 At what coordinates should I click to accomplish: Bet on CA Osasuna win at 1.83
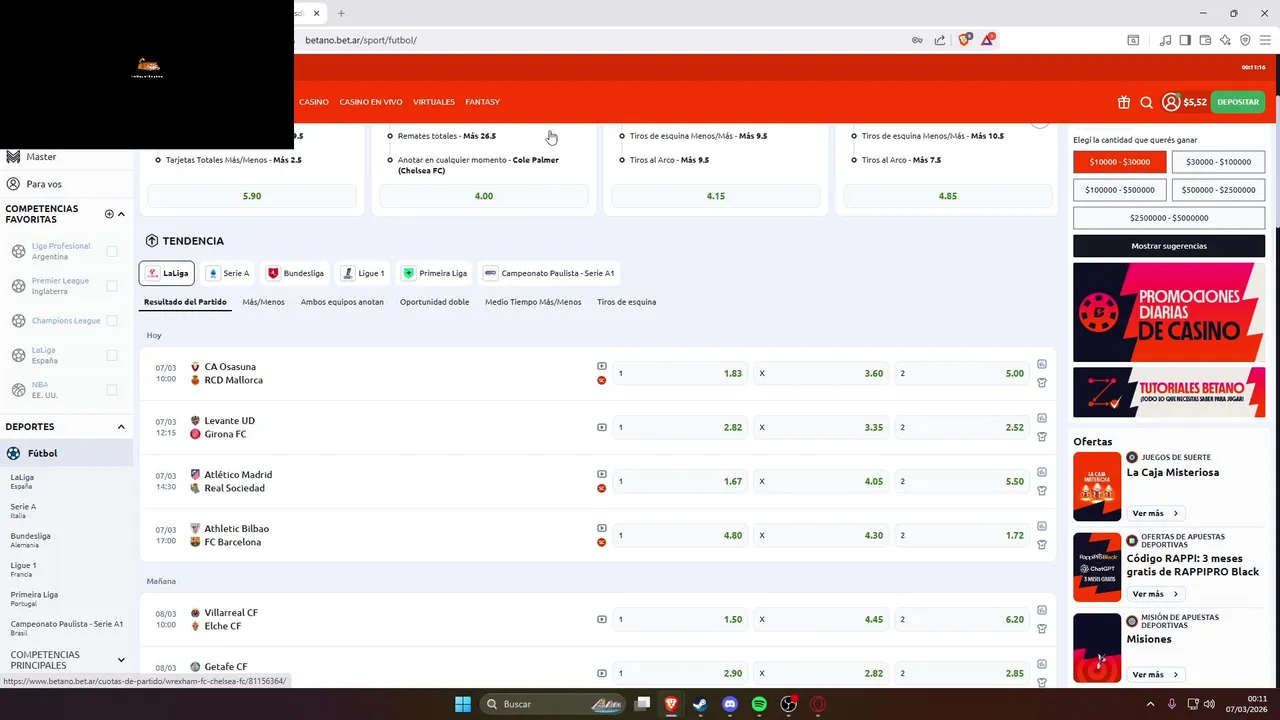[x=680, y=373]
